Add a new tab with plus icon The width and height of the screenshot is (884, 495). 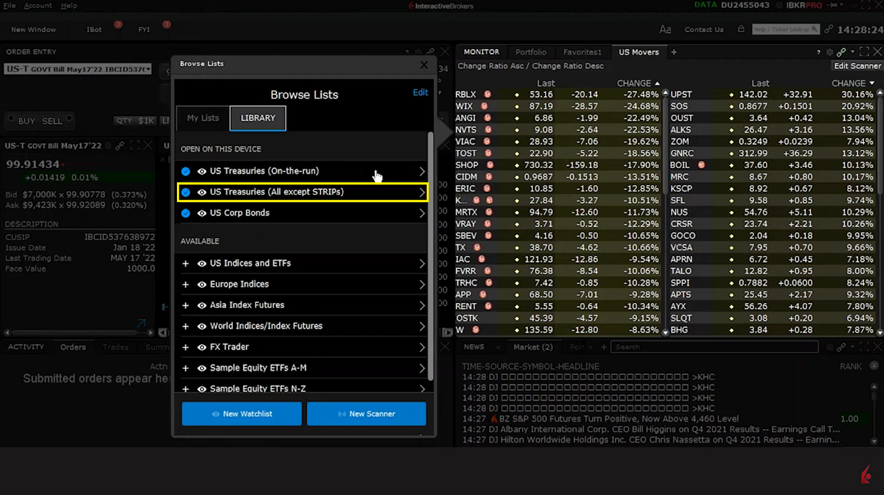point(674,52)
